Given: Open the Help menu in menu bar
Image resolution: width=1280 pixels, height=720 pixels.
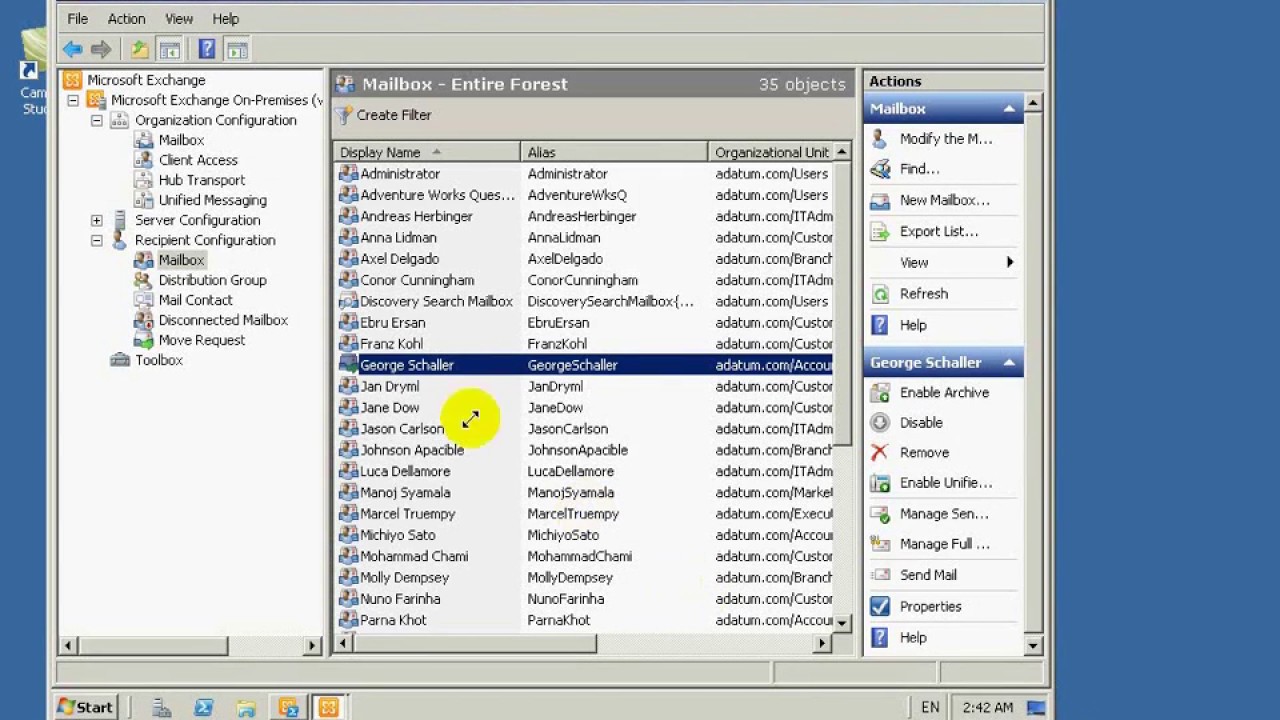Looking at the screenshot, I should 225,18.
